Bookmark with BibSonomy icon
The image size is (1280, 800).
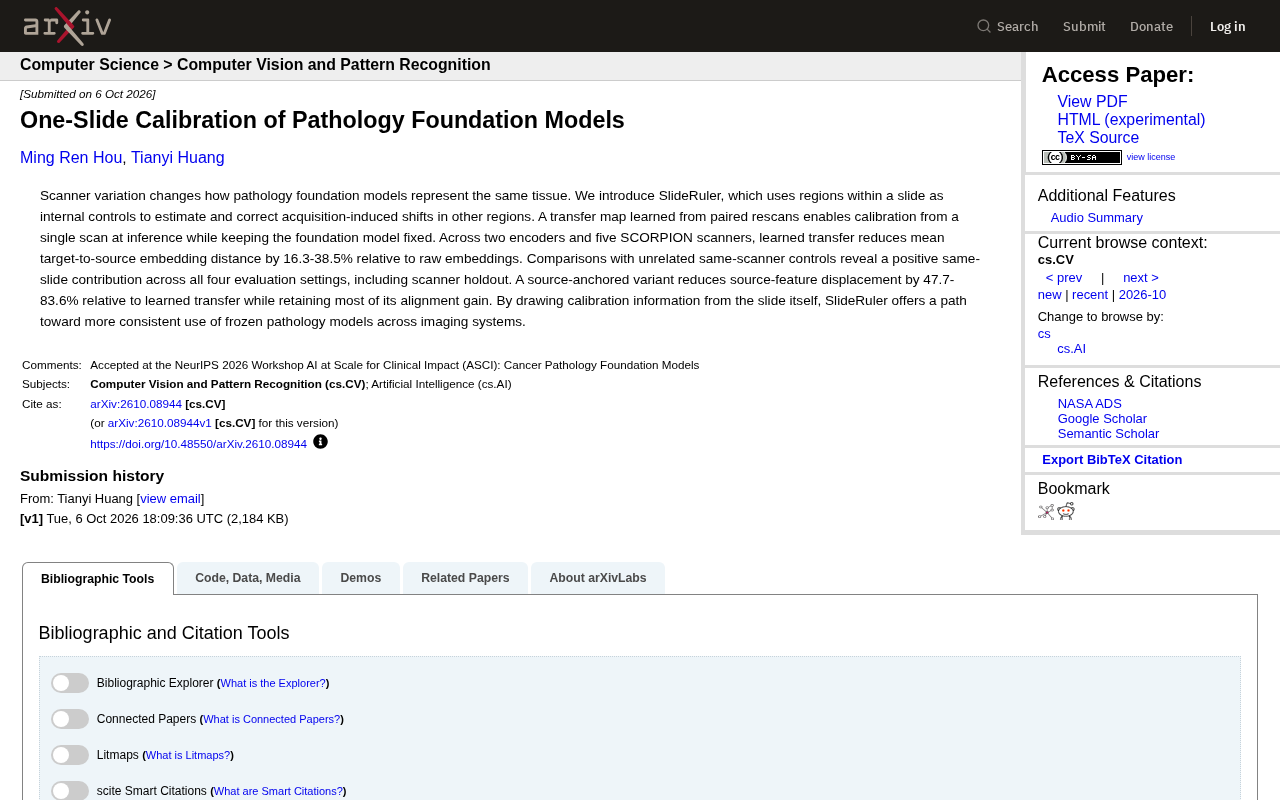click(x=1046, y=512)
